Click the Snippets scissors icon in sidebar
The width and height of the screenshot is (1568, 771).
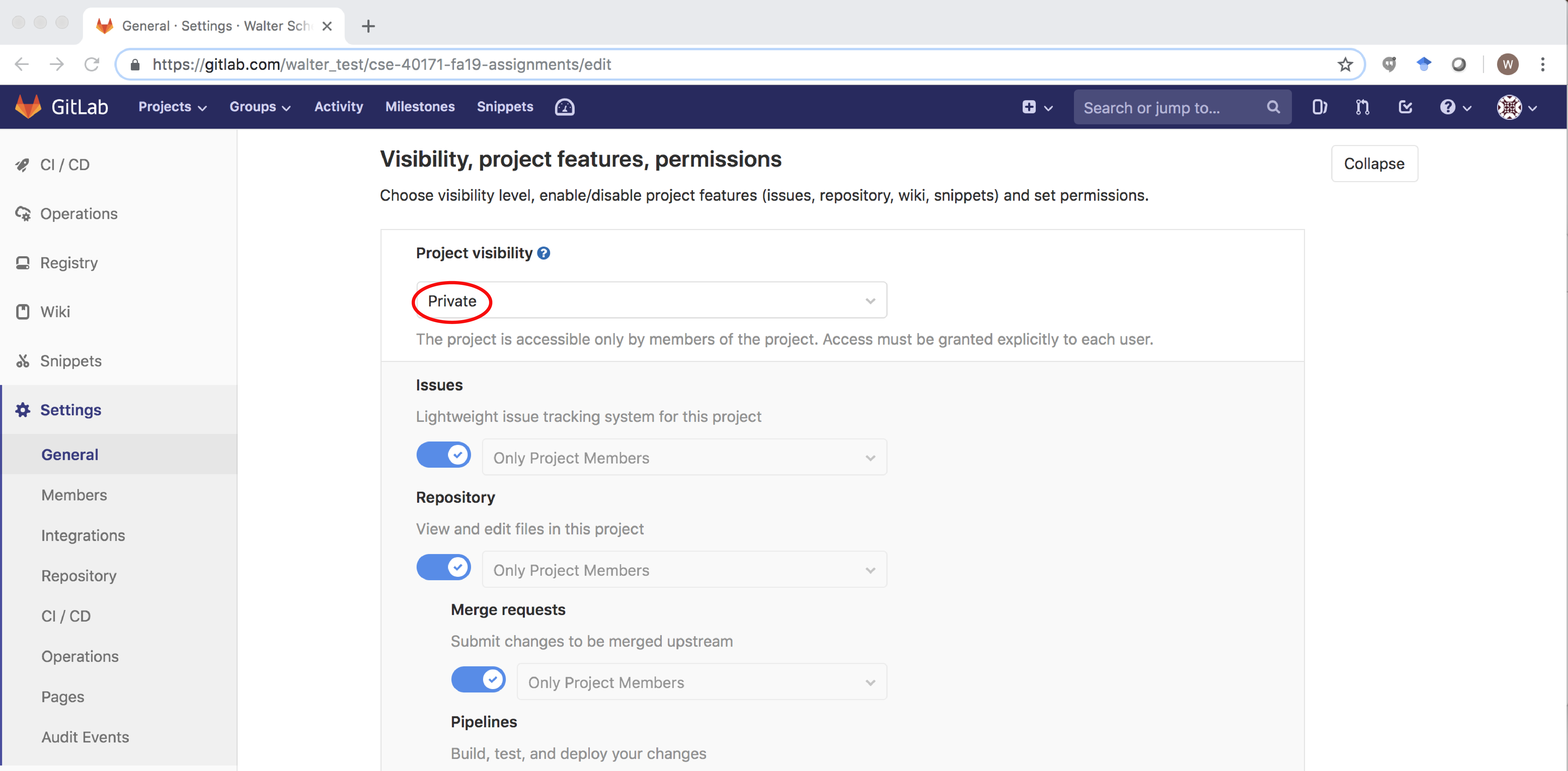(x=23, y=361)
